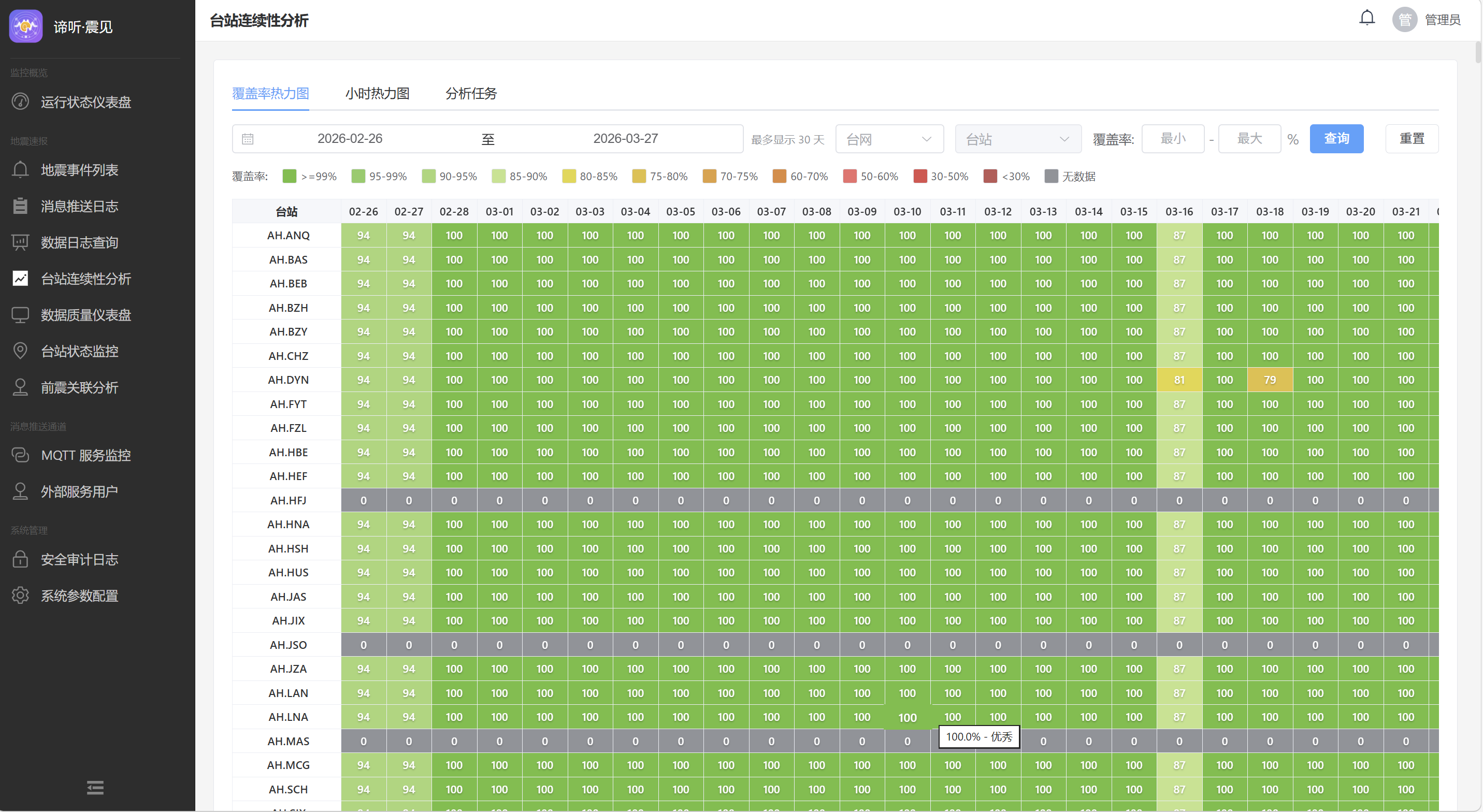Click the 台站状态监控 location pin icon
The image size is (1483, 812).
click(x=20, y=351)
